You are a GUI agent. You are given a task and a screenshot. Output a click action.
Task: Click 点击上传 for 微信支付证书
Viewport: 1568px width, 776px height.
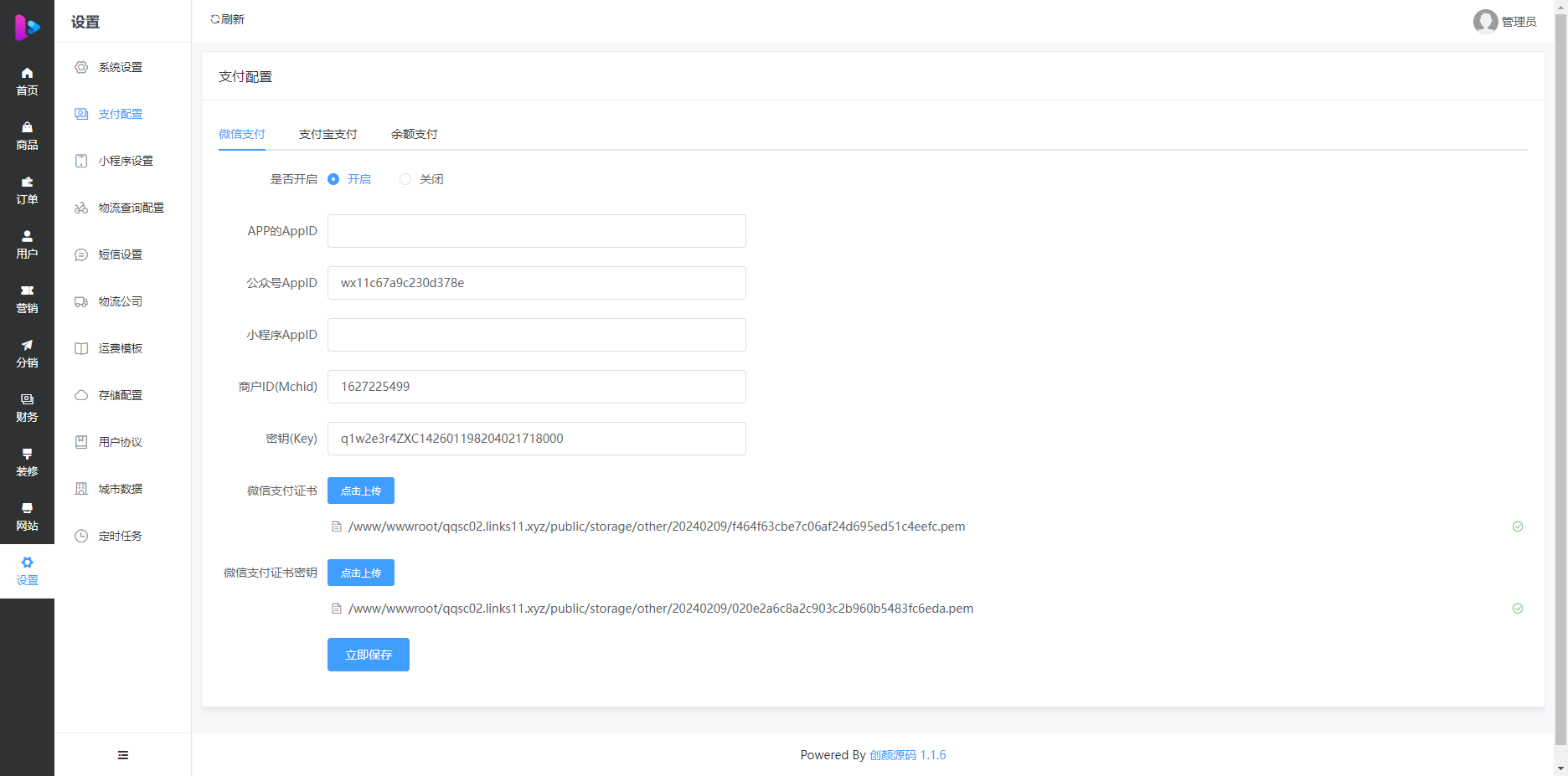[x=361, y=491]
